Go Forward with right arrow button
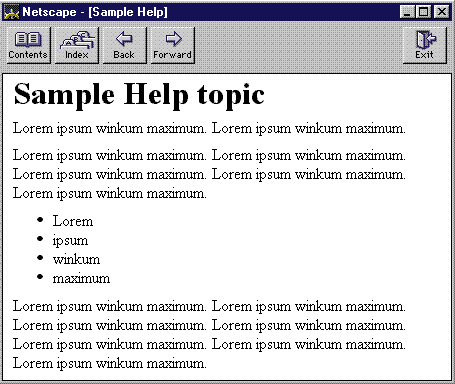The height and width of the screenshot is (384, 455). tap(173, 45)
